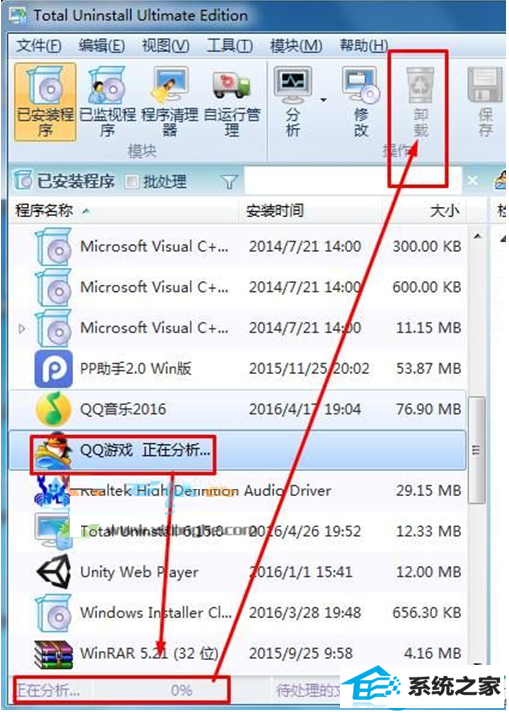Click the 修改 toolbar icon
This screenshot has width=509, height=713.
361,85
